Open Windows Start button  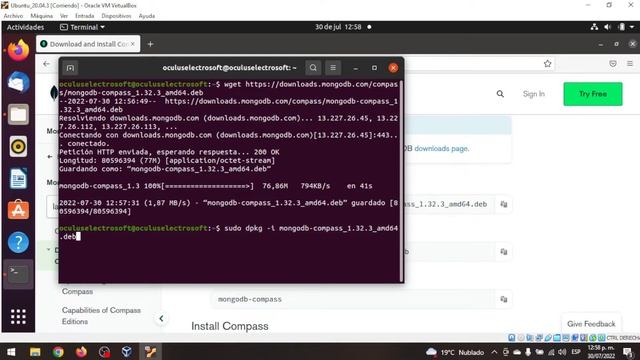[11, 352]
